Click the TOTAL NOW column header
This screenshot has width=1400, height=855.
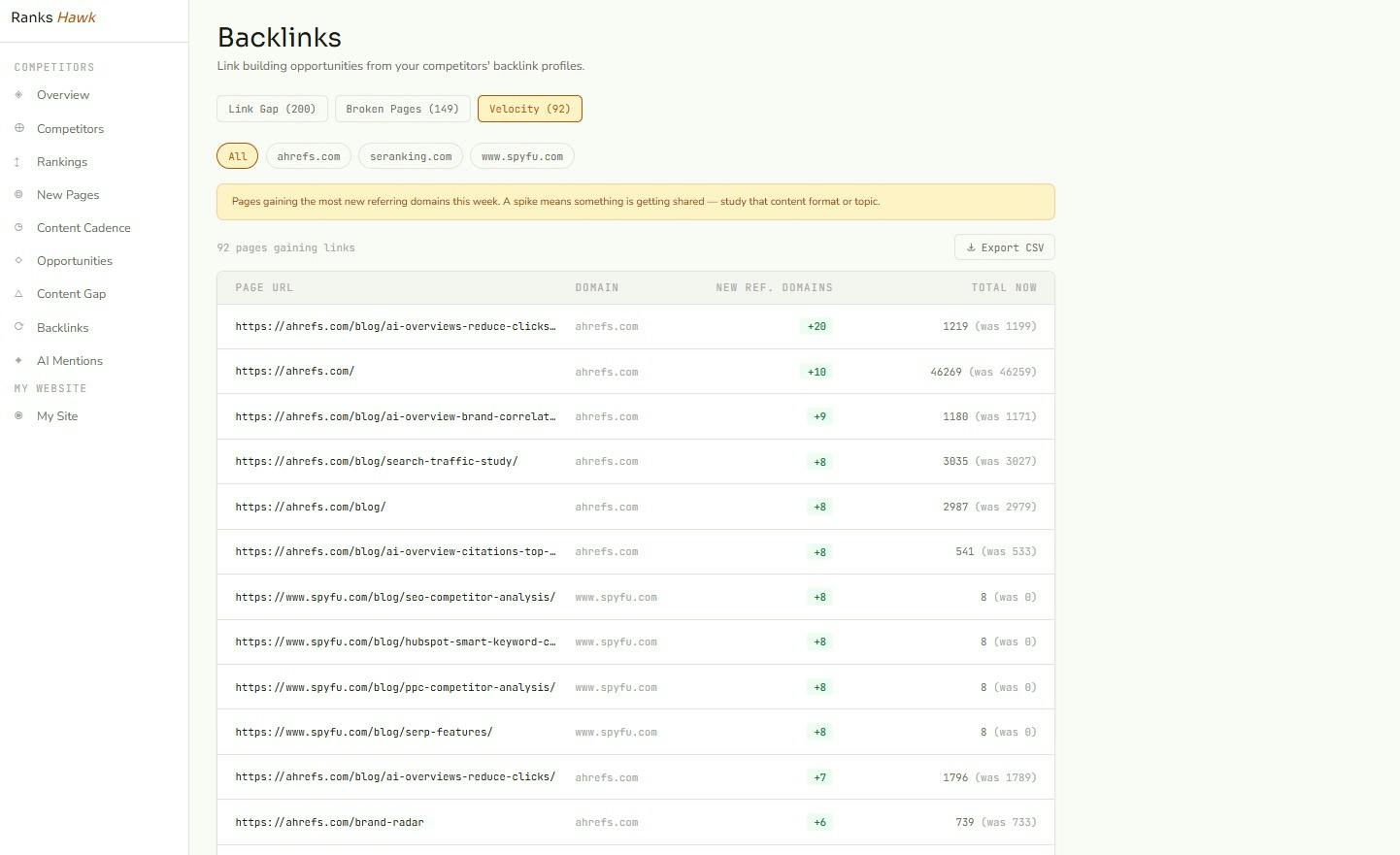click(1004, 287)
